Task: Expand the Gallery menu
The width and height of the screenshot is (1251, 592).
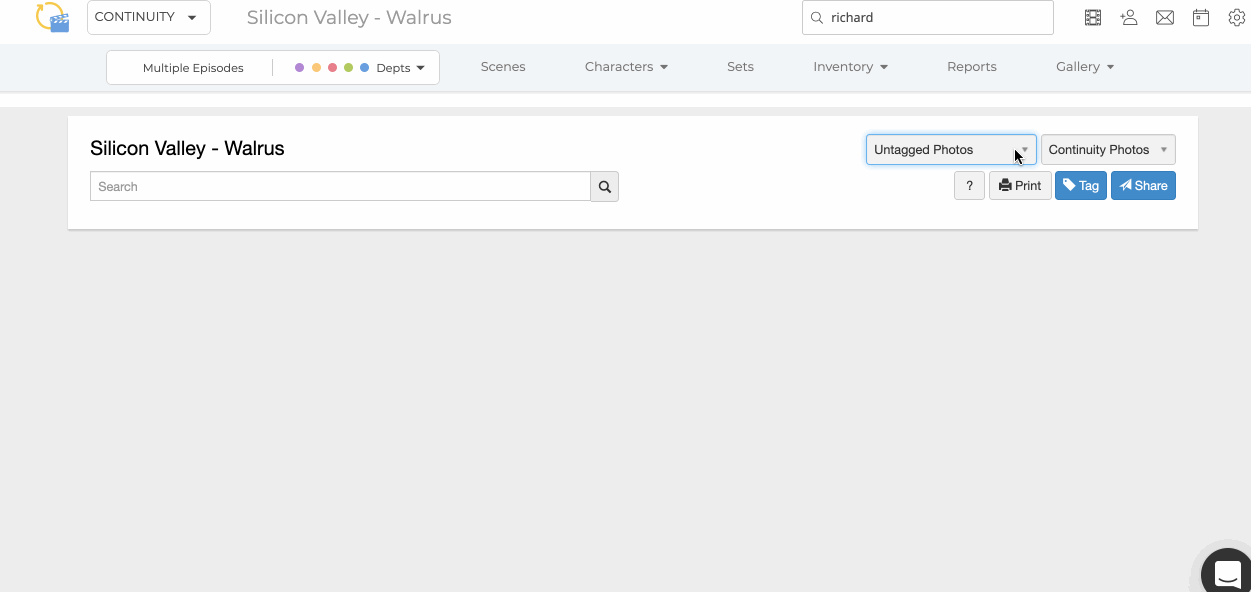Action: point(1085,67)
